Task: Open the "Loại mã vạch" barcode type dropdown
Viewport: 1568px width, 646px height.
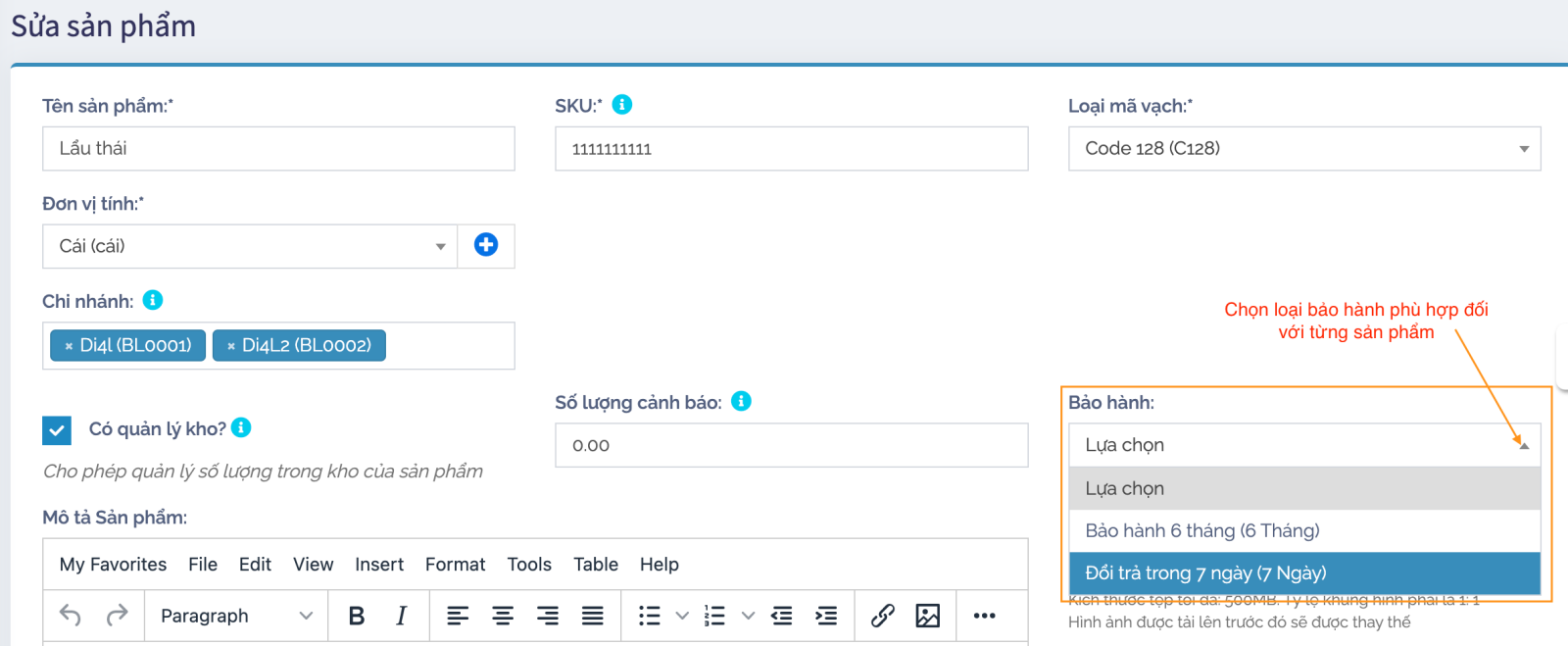Action: [1303, 149]
